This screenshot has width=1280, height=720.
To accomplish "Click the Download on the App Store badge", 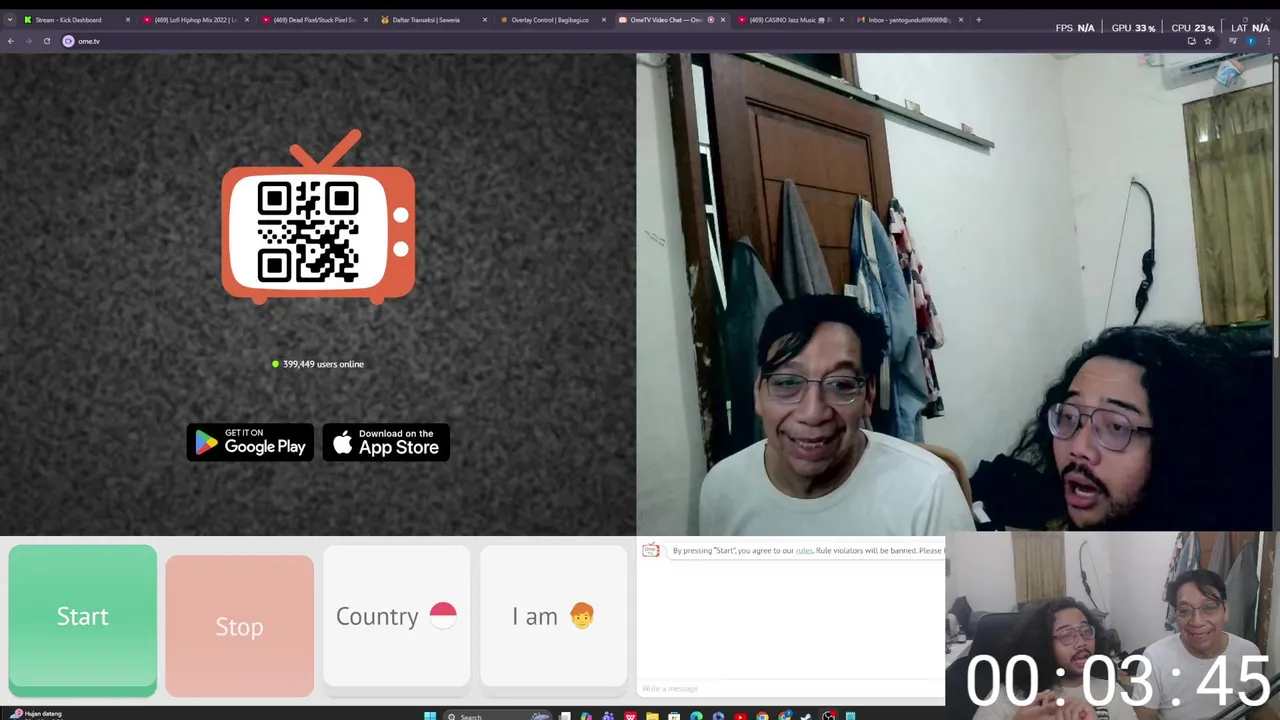I will tap(386, 442).
